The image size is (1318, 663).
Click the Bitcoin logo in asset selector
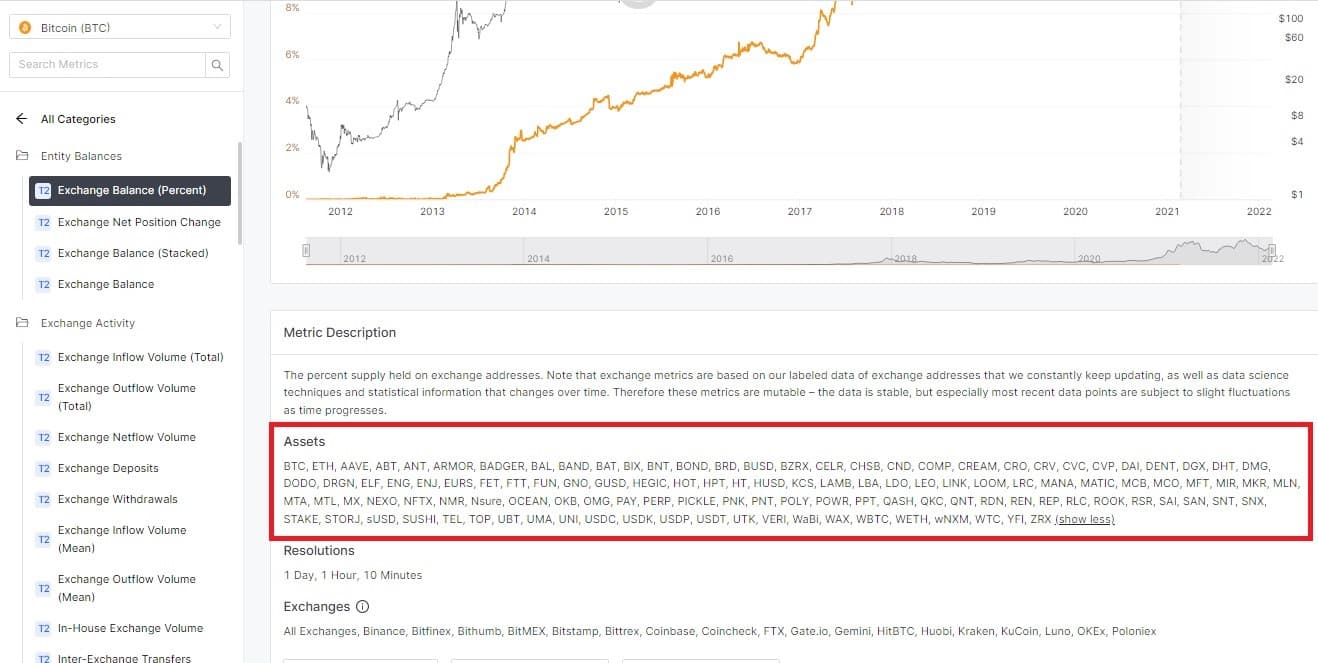[25, 28]
